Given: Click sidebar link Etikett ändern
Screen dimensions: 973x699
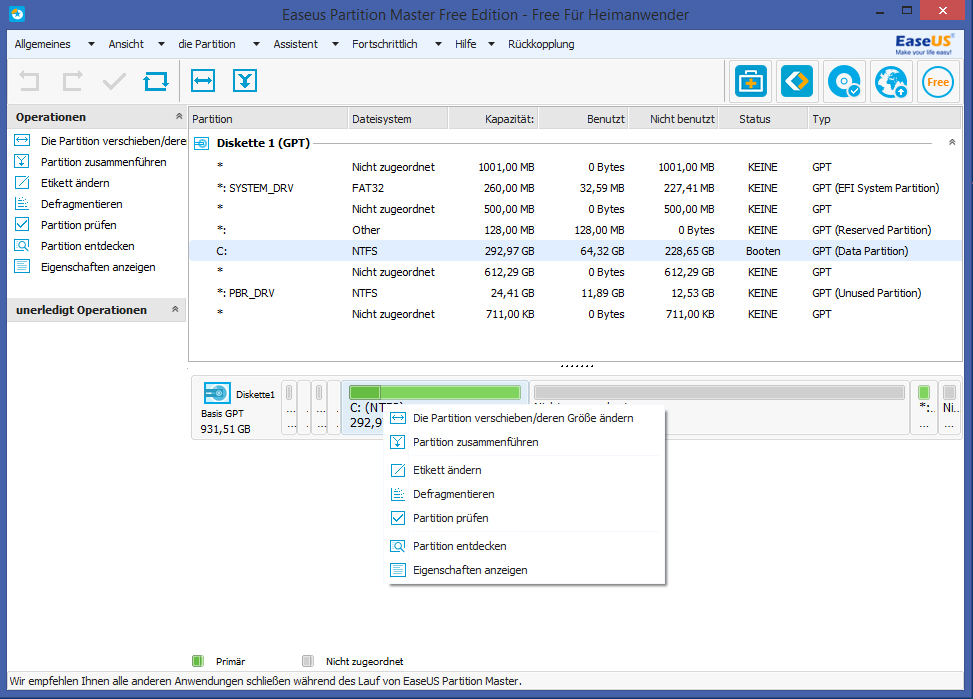Looking at the screenshot, I should (x=75, y=183).
